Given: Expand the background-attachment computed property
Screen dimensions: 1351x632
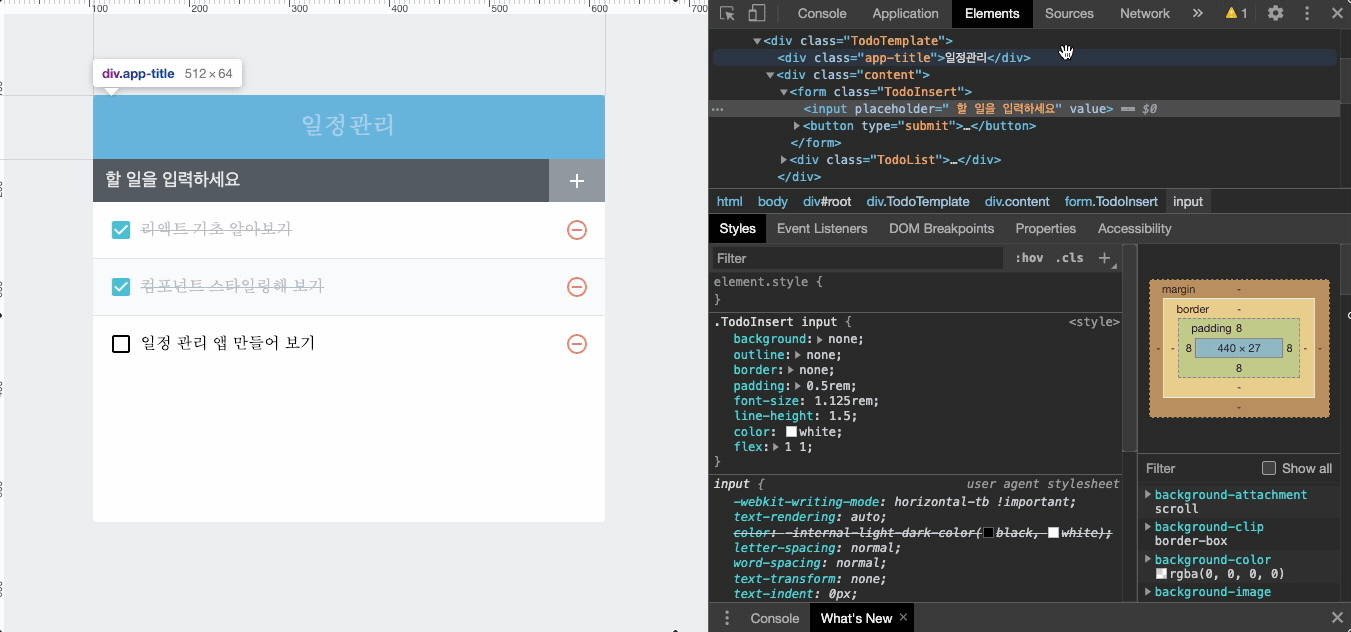Looking at the screenshot, I should click(1146, 493).
